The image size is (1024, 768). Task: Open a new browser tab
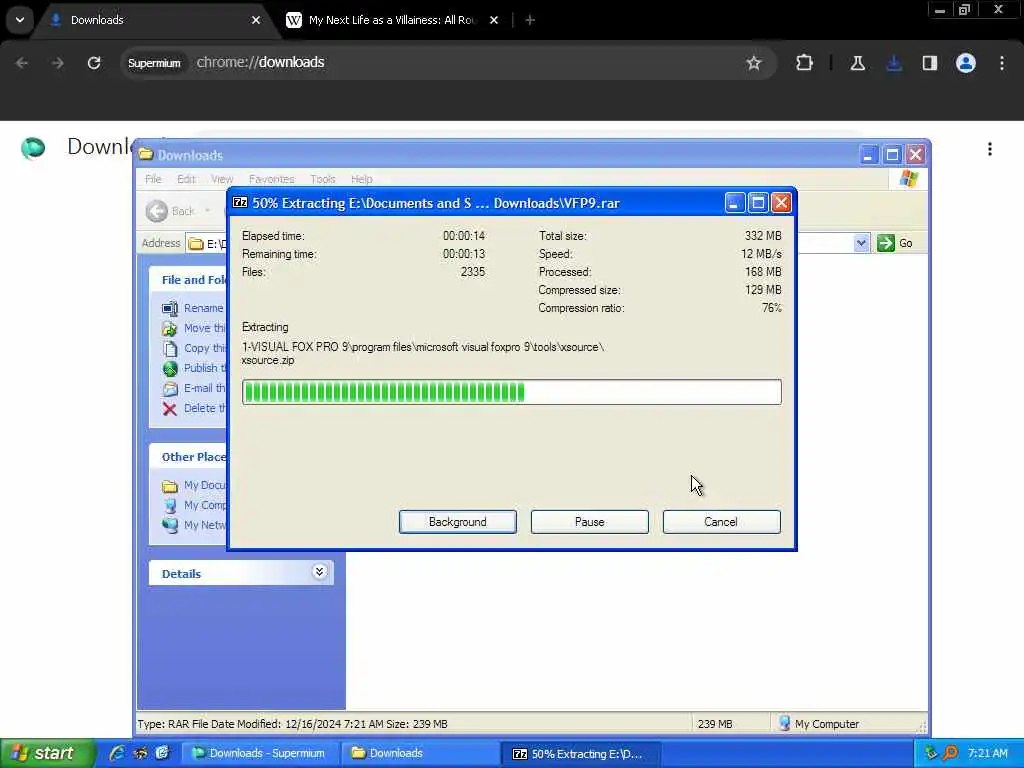click(x=530, y=20)
